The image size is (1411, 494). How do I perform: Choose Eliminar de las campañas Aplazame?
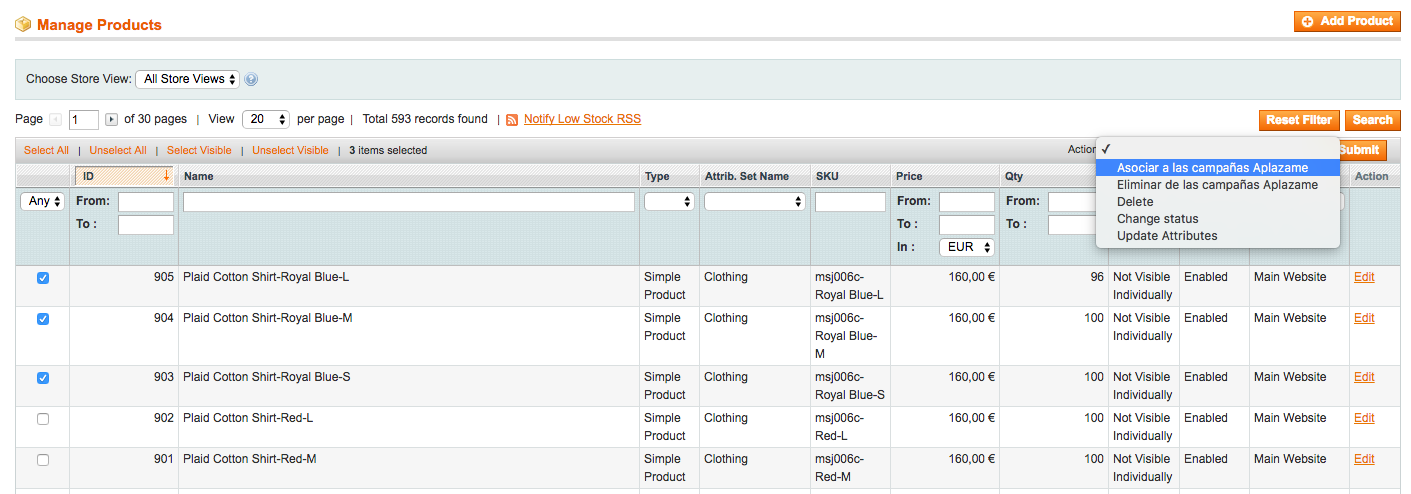pyautogui.click(x=1217, y=185)
